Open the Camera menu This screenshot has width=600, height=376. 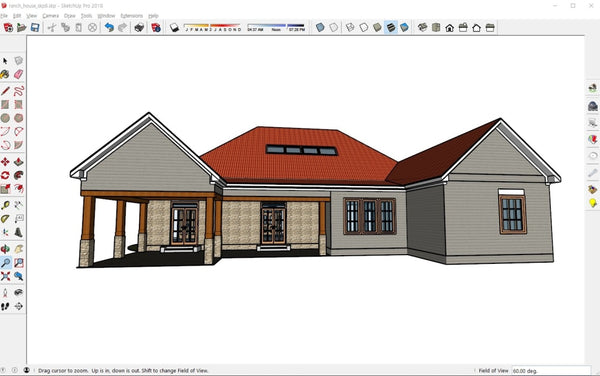pos(51,16)
